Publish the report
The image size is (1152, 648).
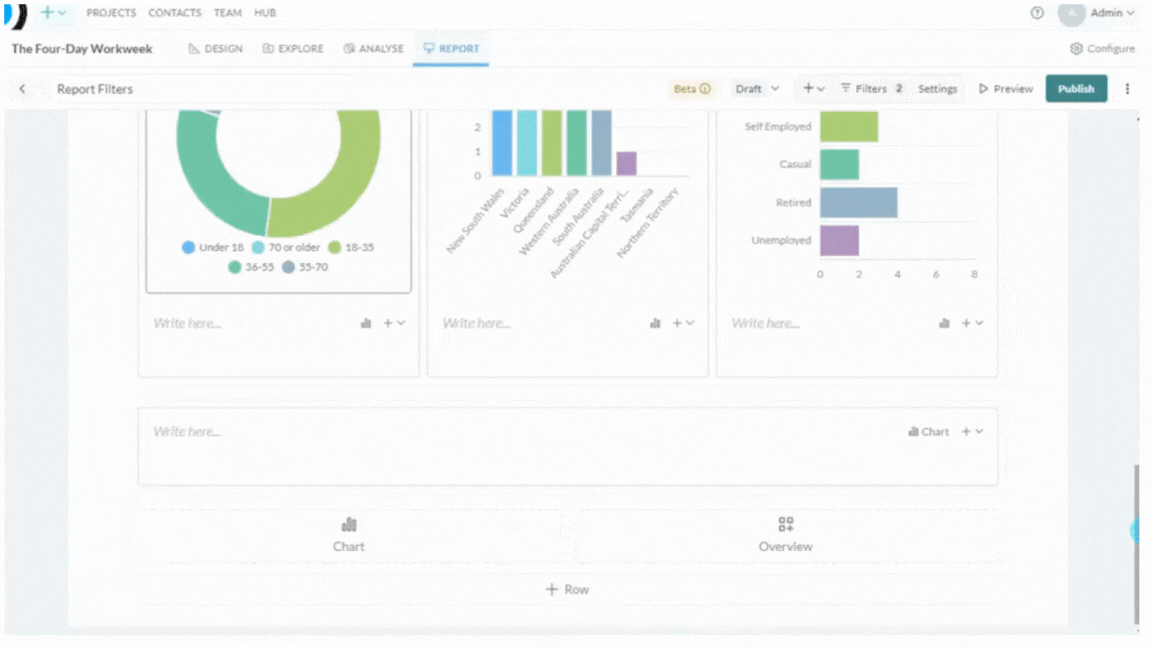point(1076,89)
